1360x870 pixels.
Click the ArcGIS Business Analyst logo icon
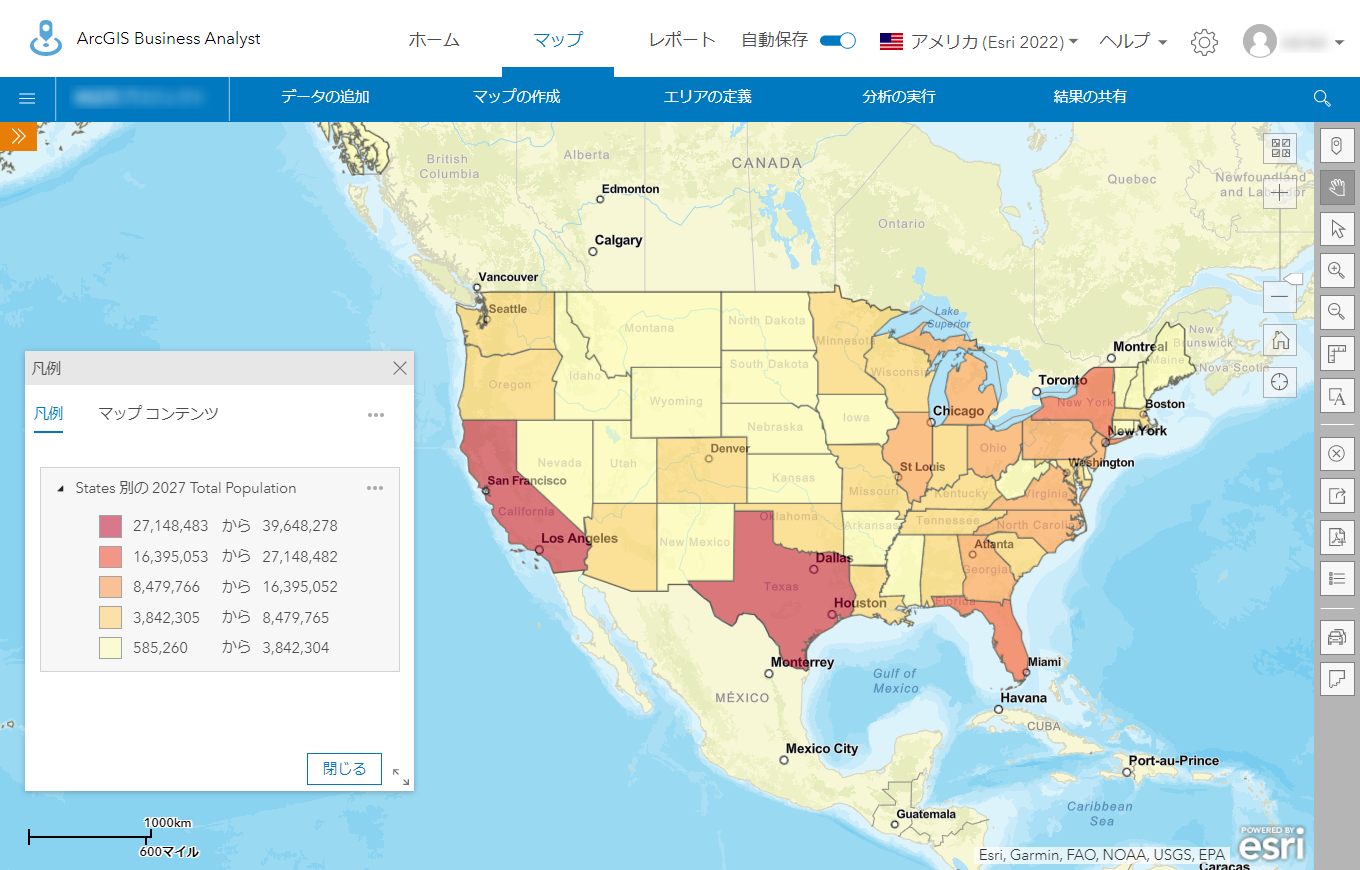pyautogui.click(x=45, y=38)
